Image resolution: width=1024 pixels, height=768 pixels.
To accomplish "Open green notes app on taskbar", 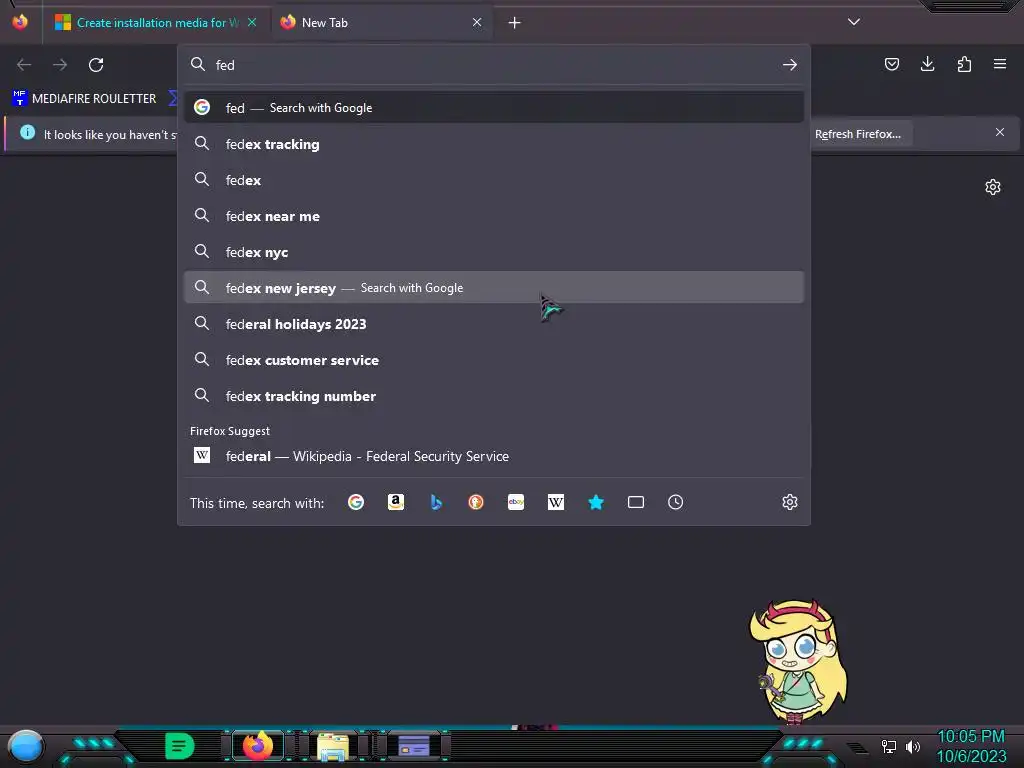I will point(180,746).
